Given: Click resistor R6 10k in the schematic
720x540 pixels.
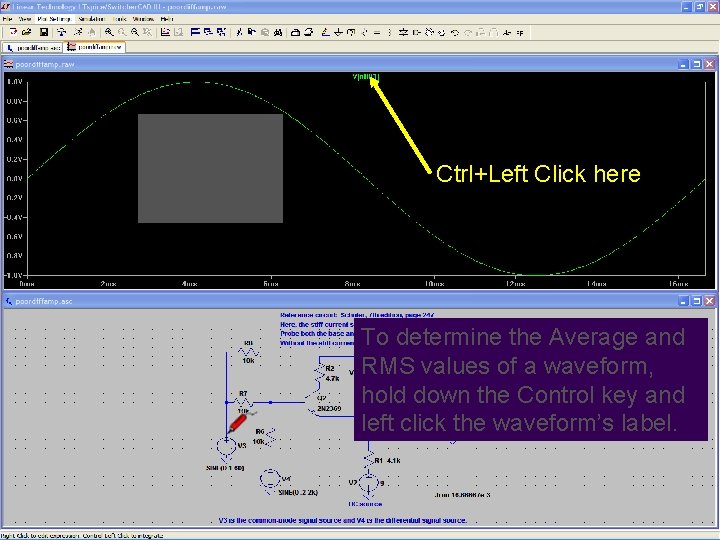Looking at the screenshot, I should click(270, 437).
